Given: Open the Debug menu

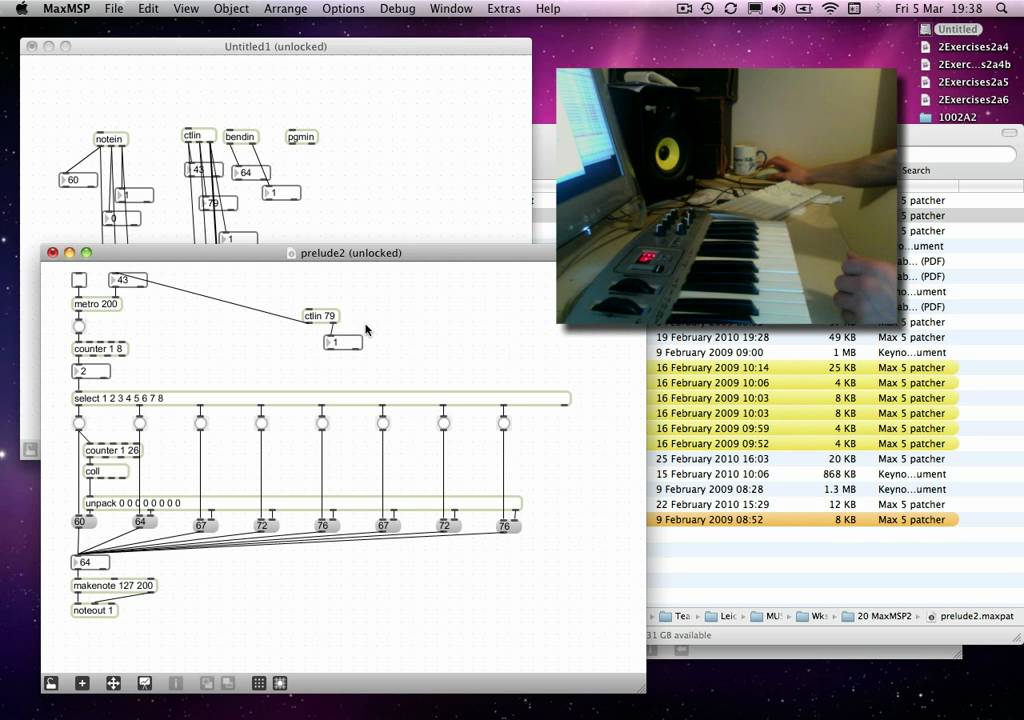Looking at the screenshot, I should (x=397, y=8).
